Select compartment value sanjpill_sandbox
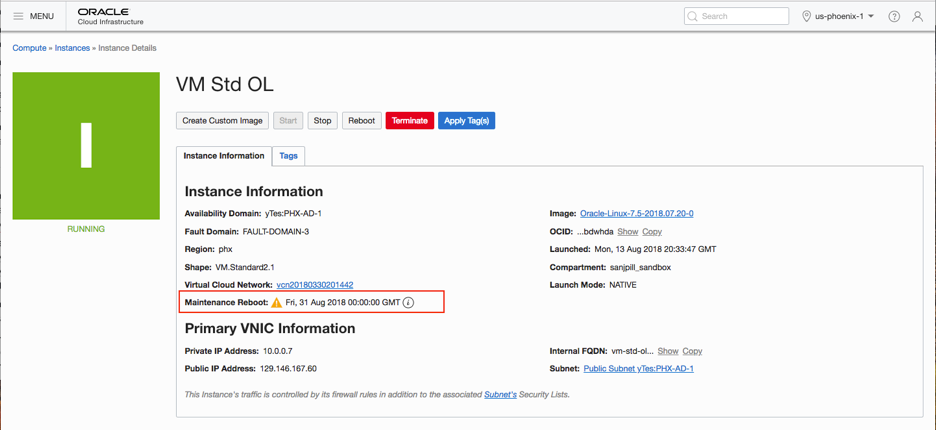The width and height of the screenshot is (936, 430). (640, 267)
